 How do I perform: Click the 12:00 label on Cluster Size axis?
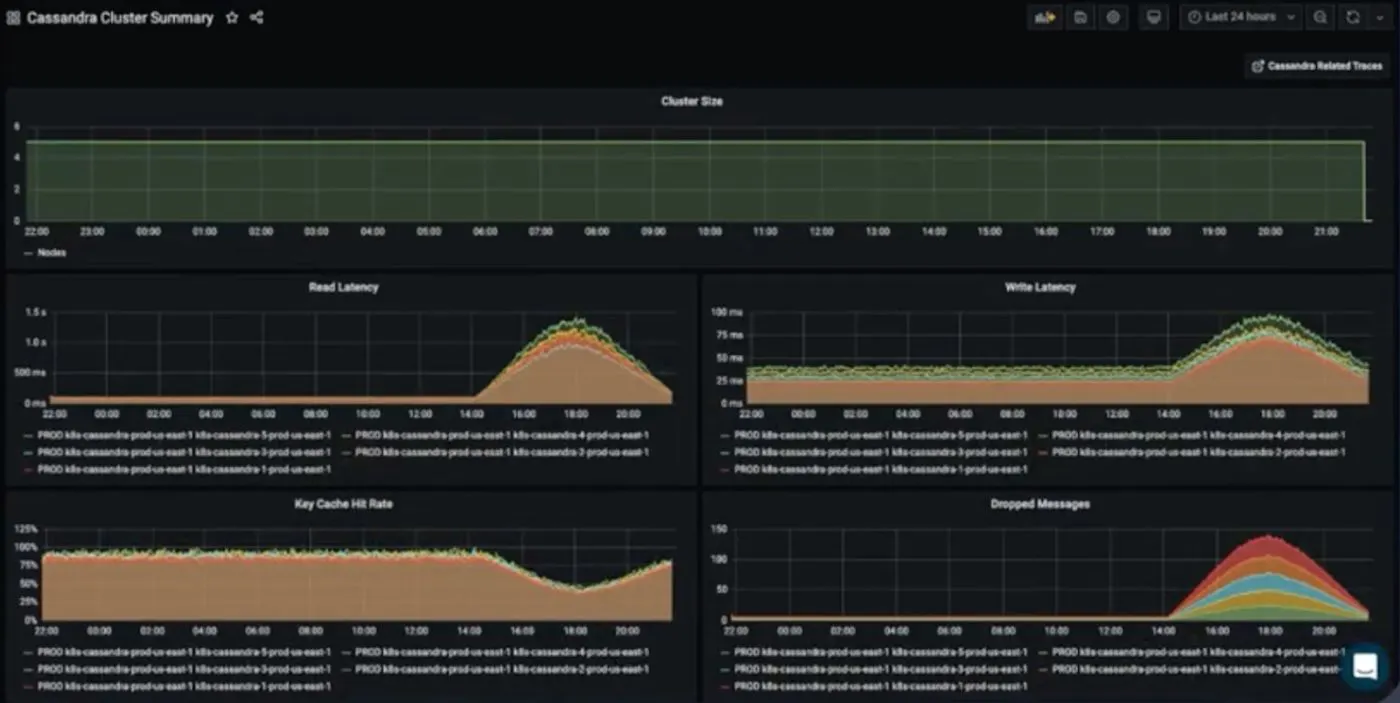point(821,231)
